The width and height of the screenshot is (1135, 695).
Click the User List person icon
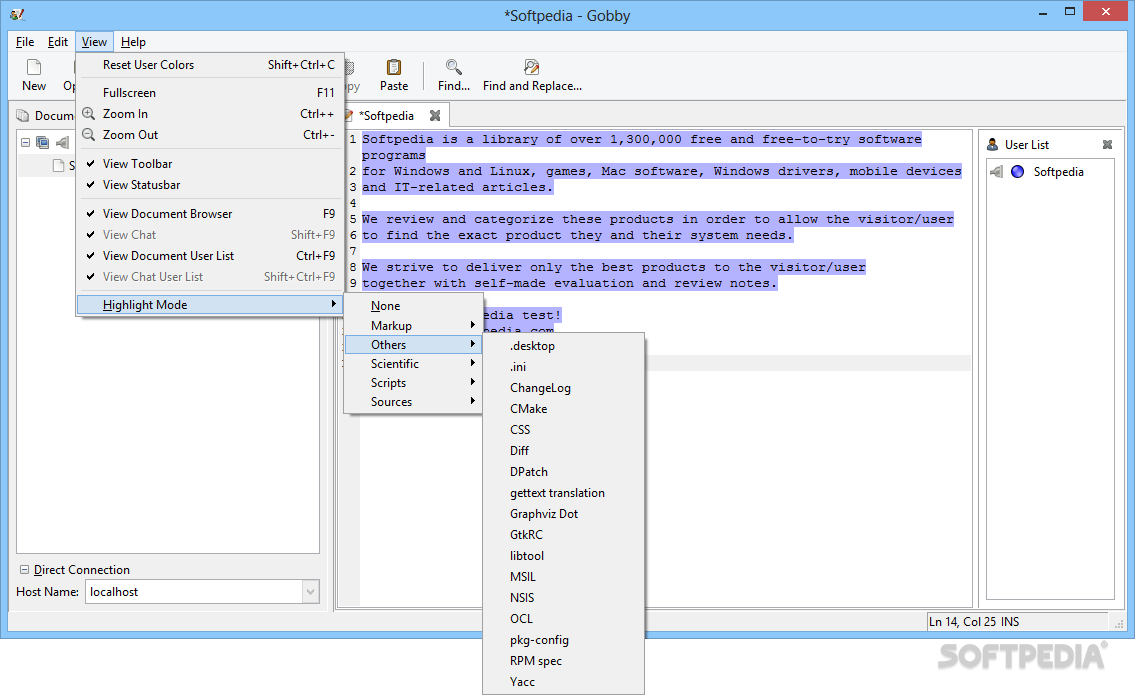(x=992, y=145)
